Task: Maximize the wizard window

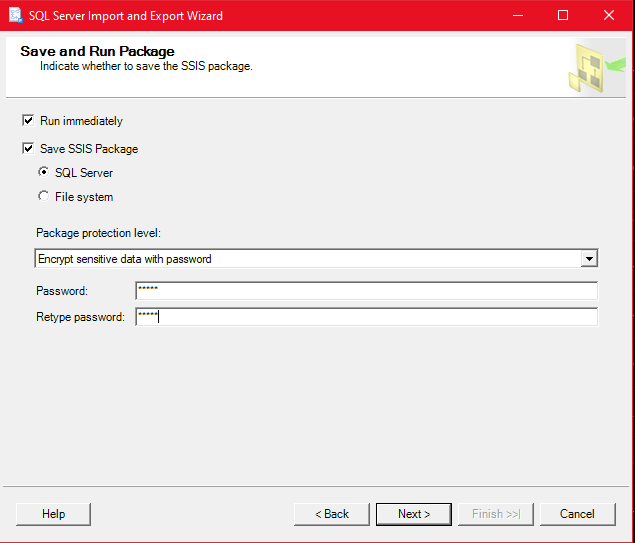Action: click(563, 15)
